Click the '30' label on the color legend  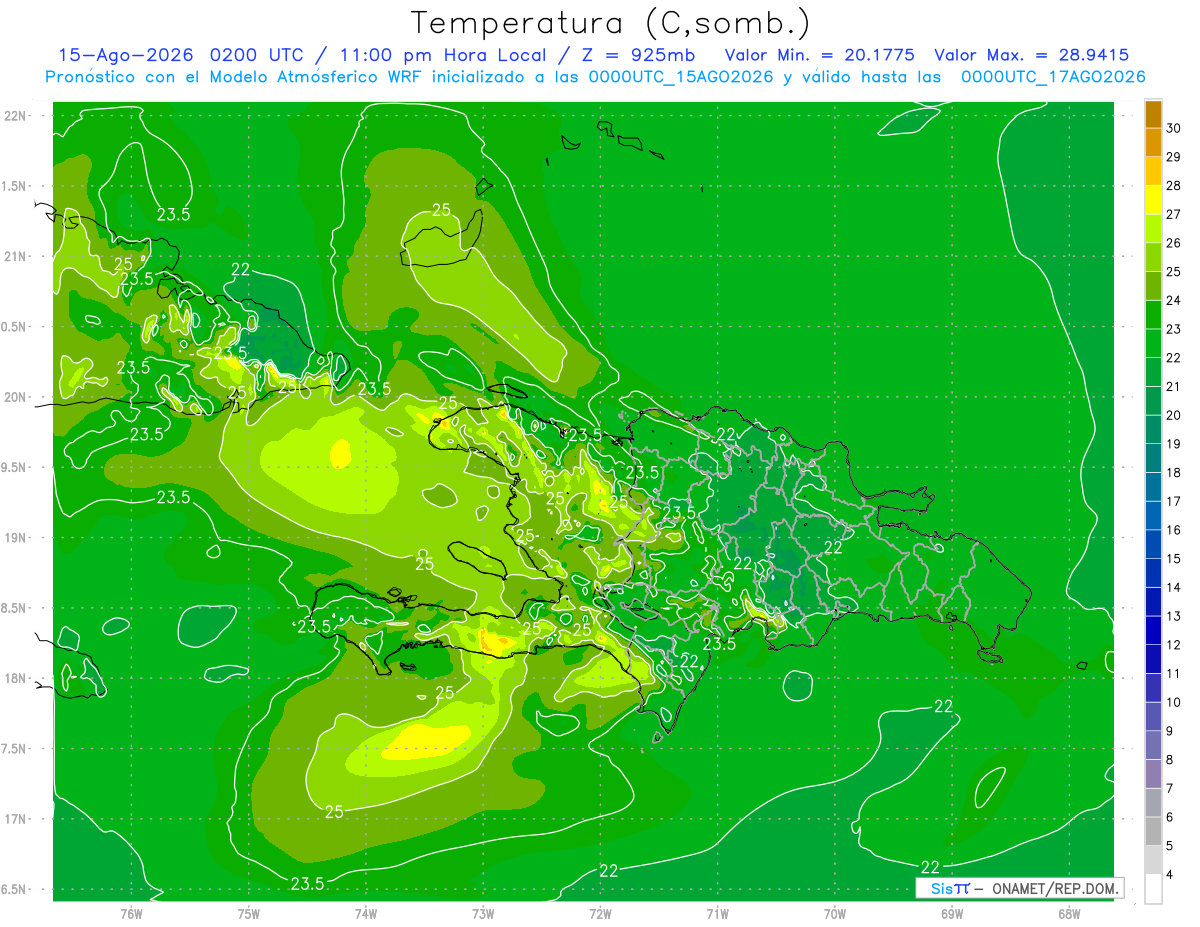click(x=1174, y=128)
